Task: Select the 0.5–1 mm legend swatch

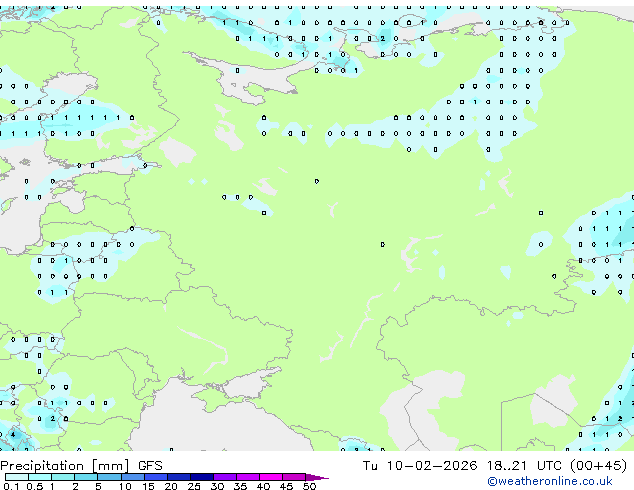Action: point(40,477)
